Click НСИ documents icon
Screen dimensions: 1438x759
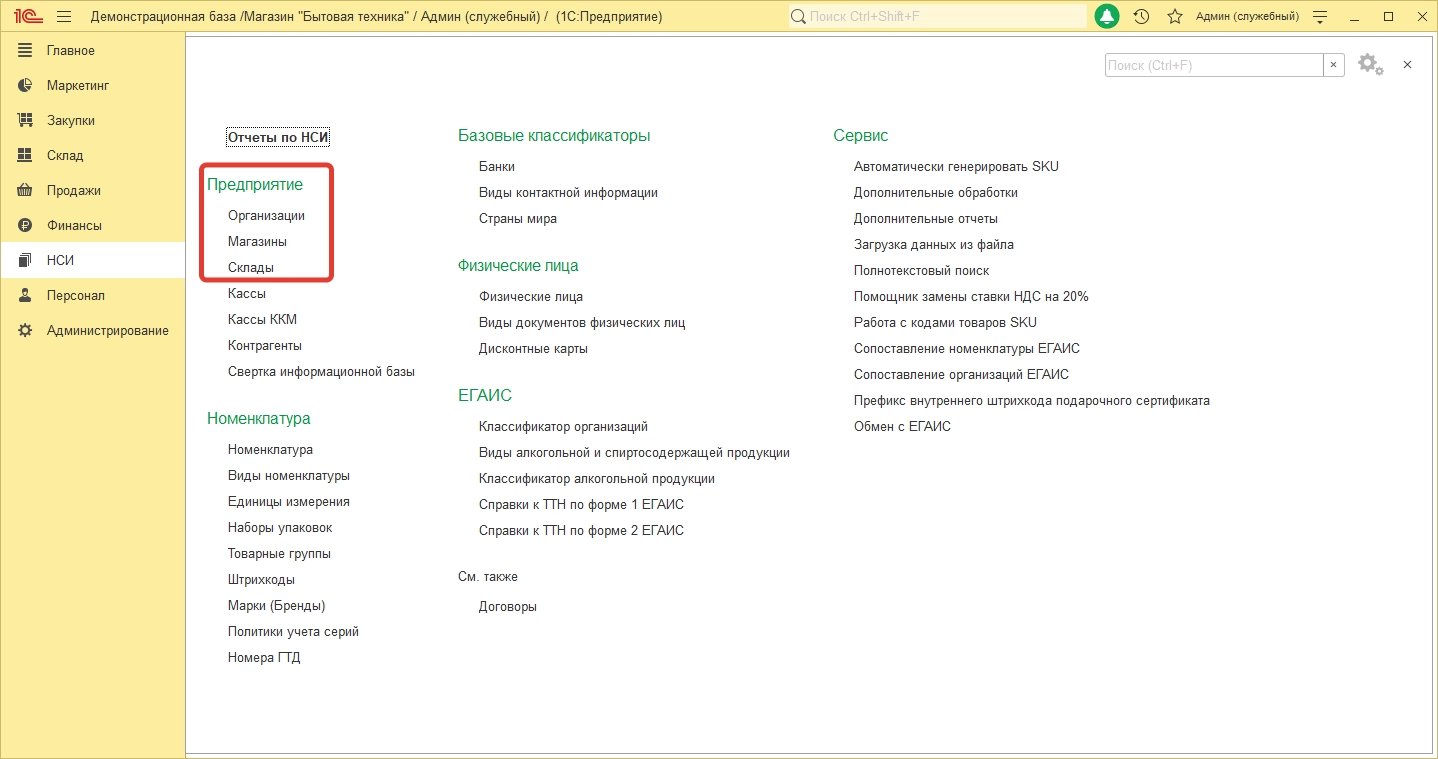tap(26, 261)
